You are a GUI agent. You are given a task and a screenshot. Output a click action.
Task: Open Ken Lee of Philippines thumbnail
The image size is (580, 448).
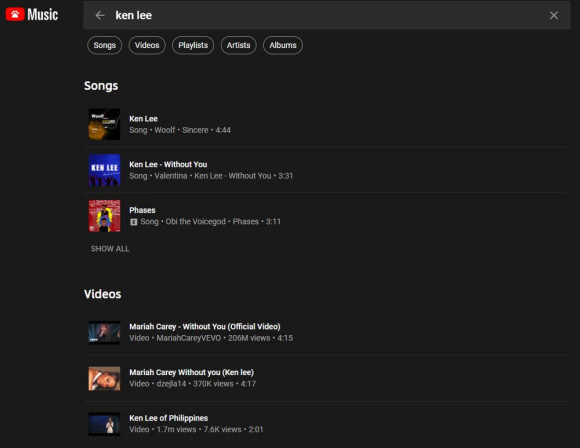(104, 424)
